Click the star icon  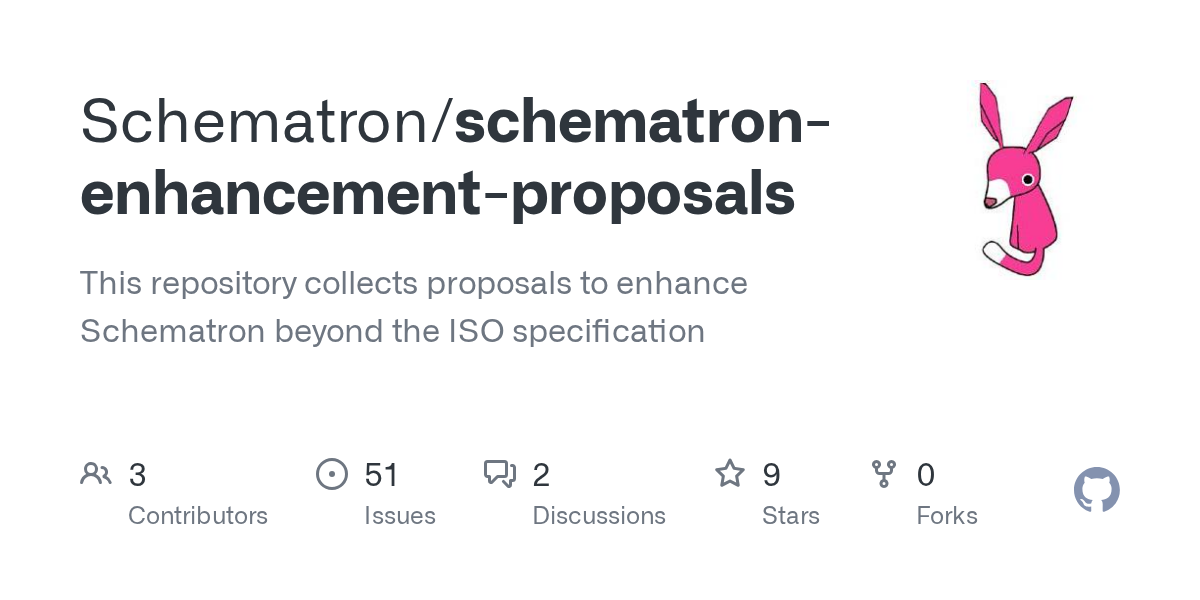click(730, 474)
